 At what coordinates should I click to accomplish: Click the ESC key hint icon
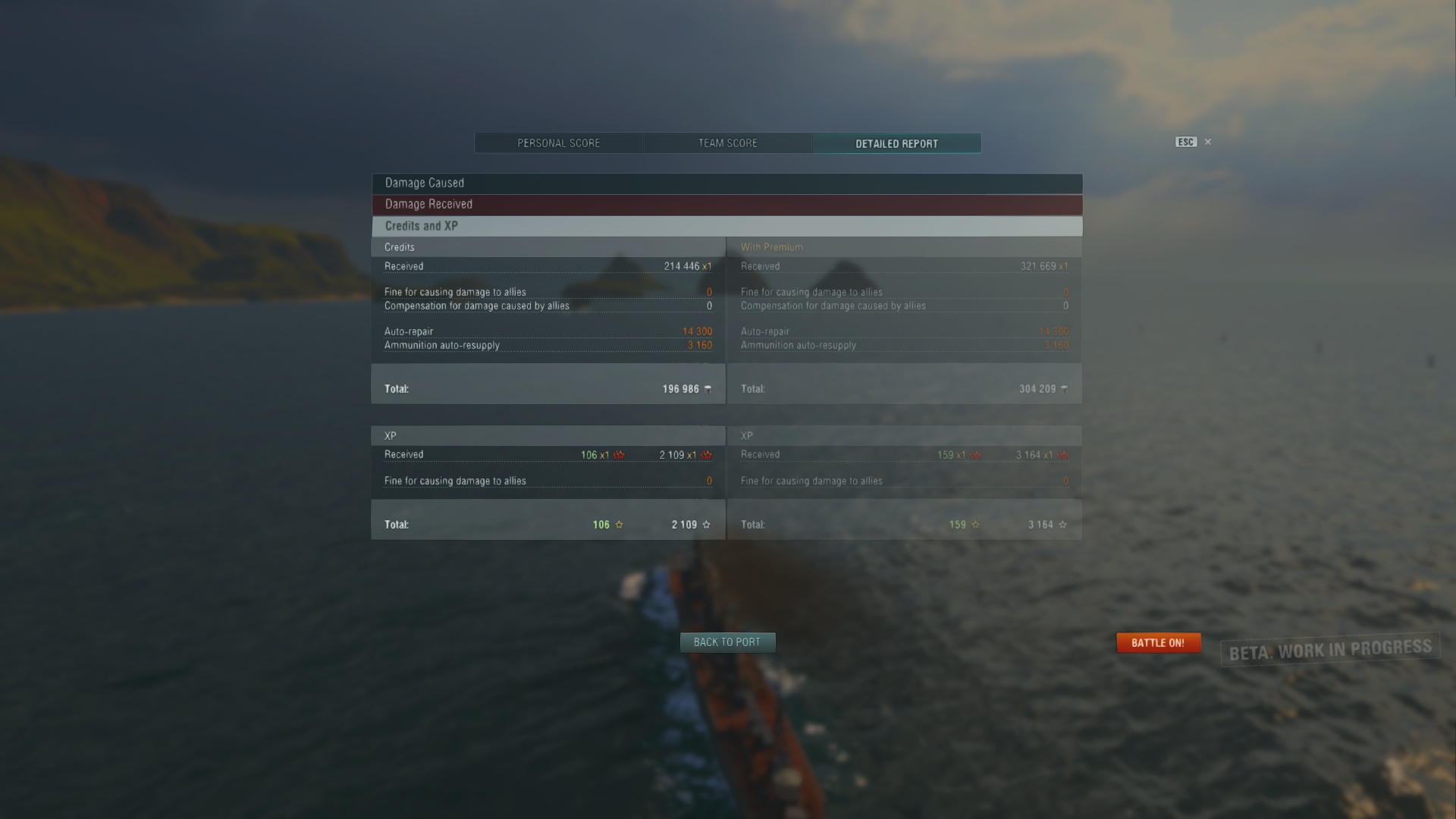tap(1186, 142)
